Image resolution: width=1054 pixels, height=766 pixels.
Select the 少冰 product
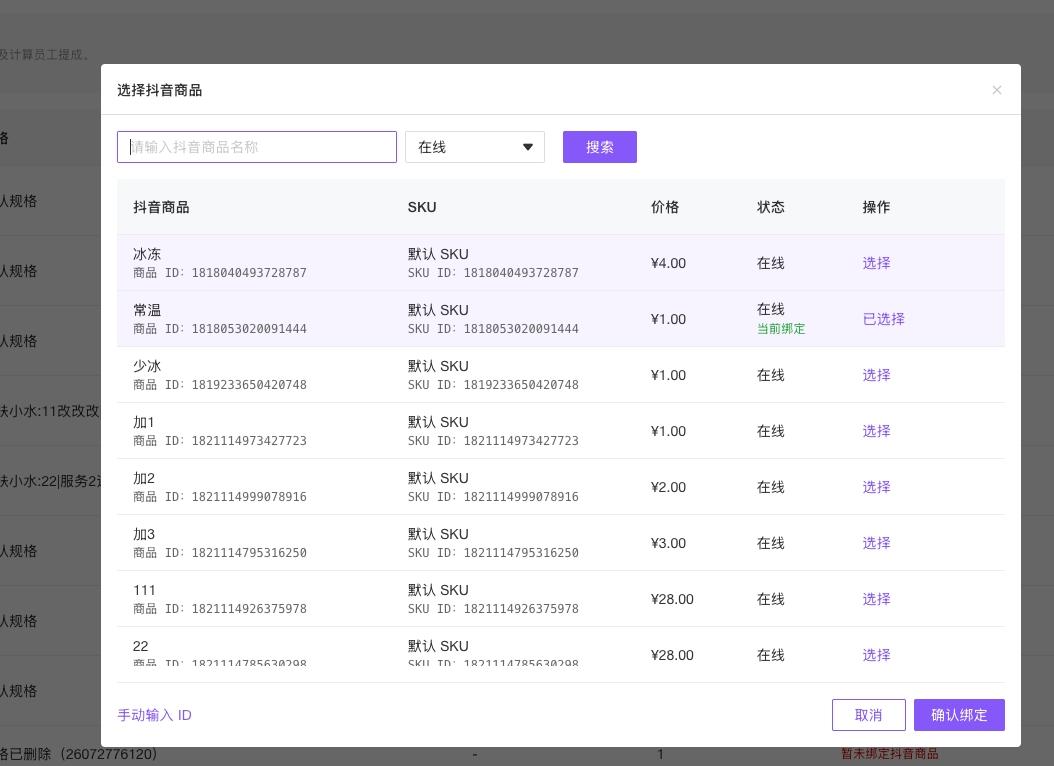click(877, 375)
